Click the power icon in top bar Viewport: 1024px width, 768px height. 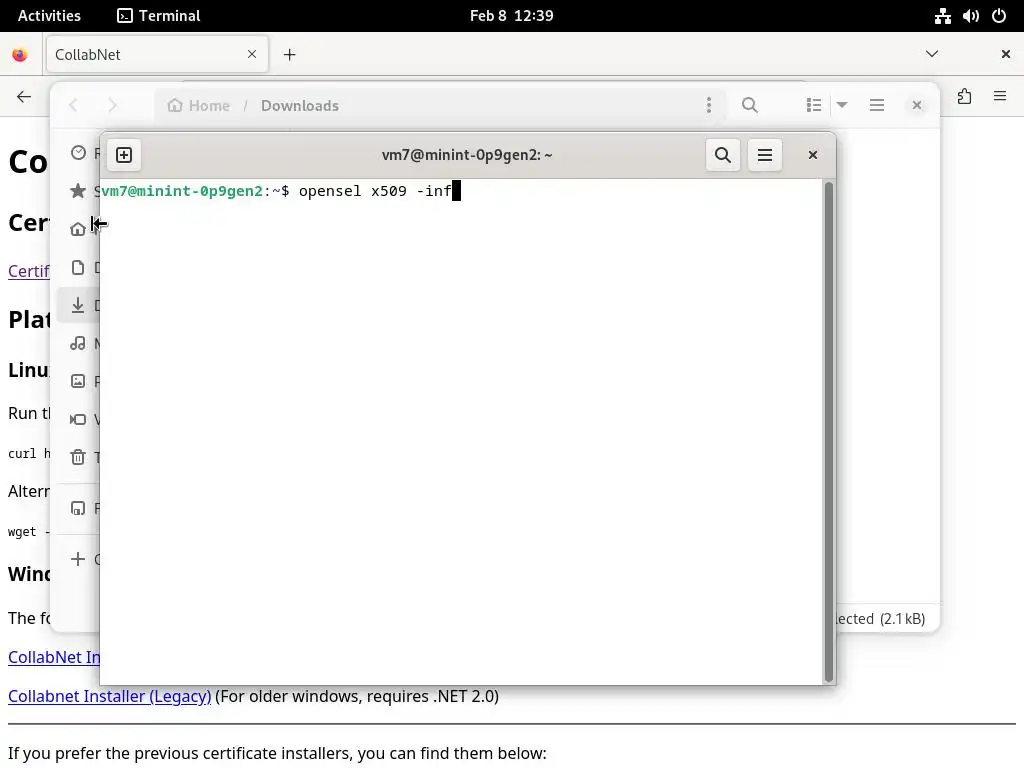999,16
